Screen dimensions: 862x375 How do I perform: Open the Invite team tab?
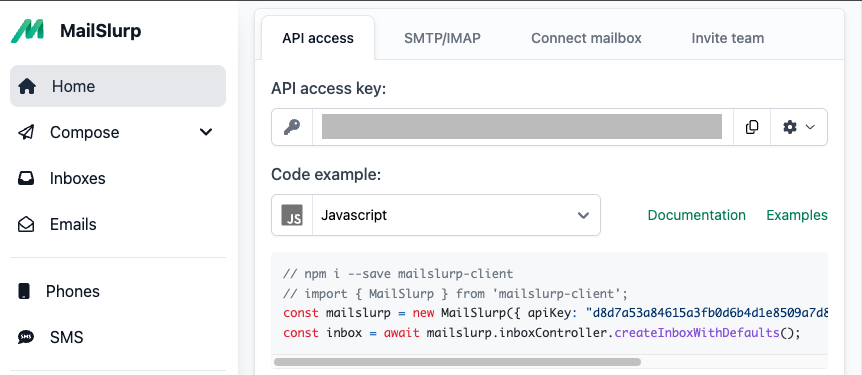(x=727, y=38)
